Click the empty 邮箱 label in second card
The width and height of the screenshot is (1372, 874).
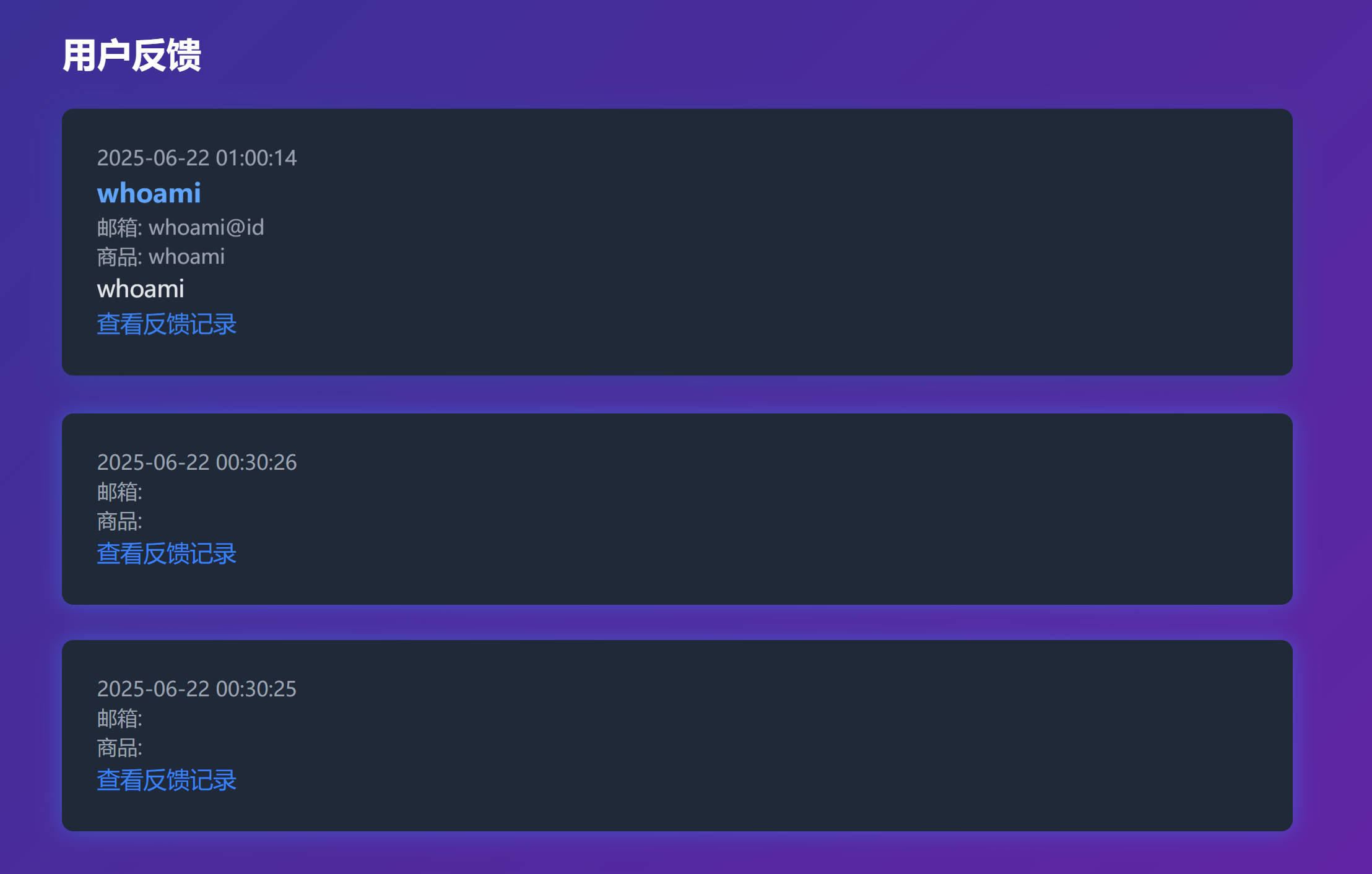coord(119,492)
